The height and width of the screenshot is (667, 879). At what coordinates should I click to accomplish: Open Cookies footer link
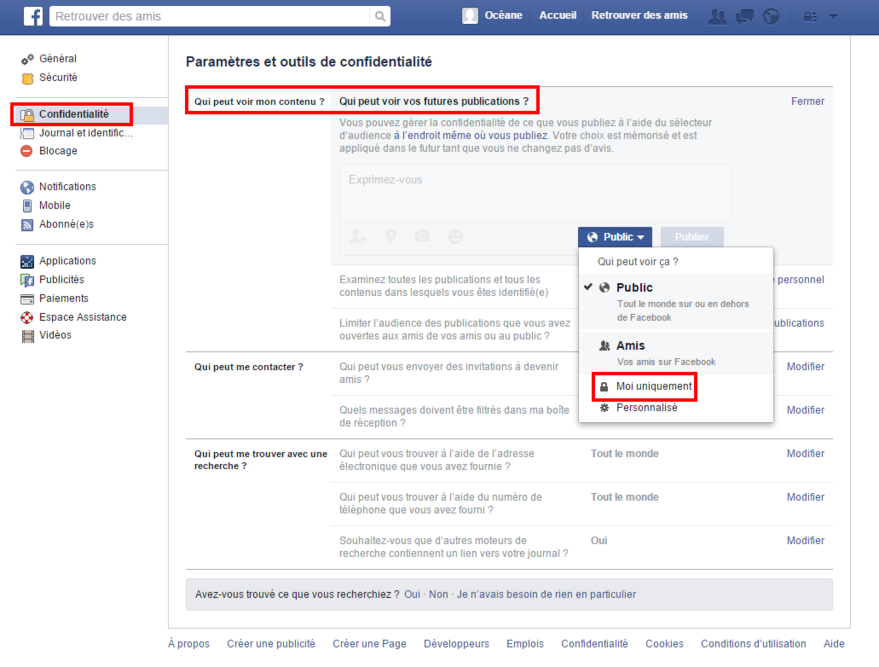pos(664,644)
